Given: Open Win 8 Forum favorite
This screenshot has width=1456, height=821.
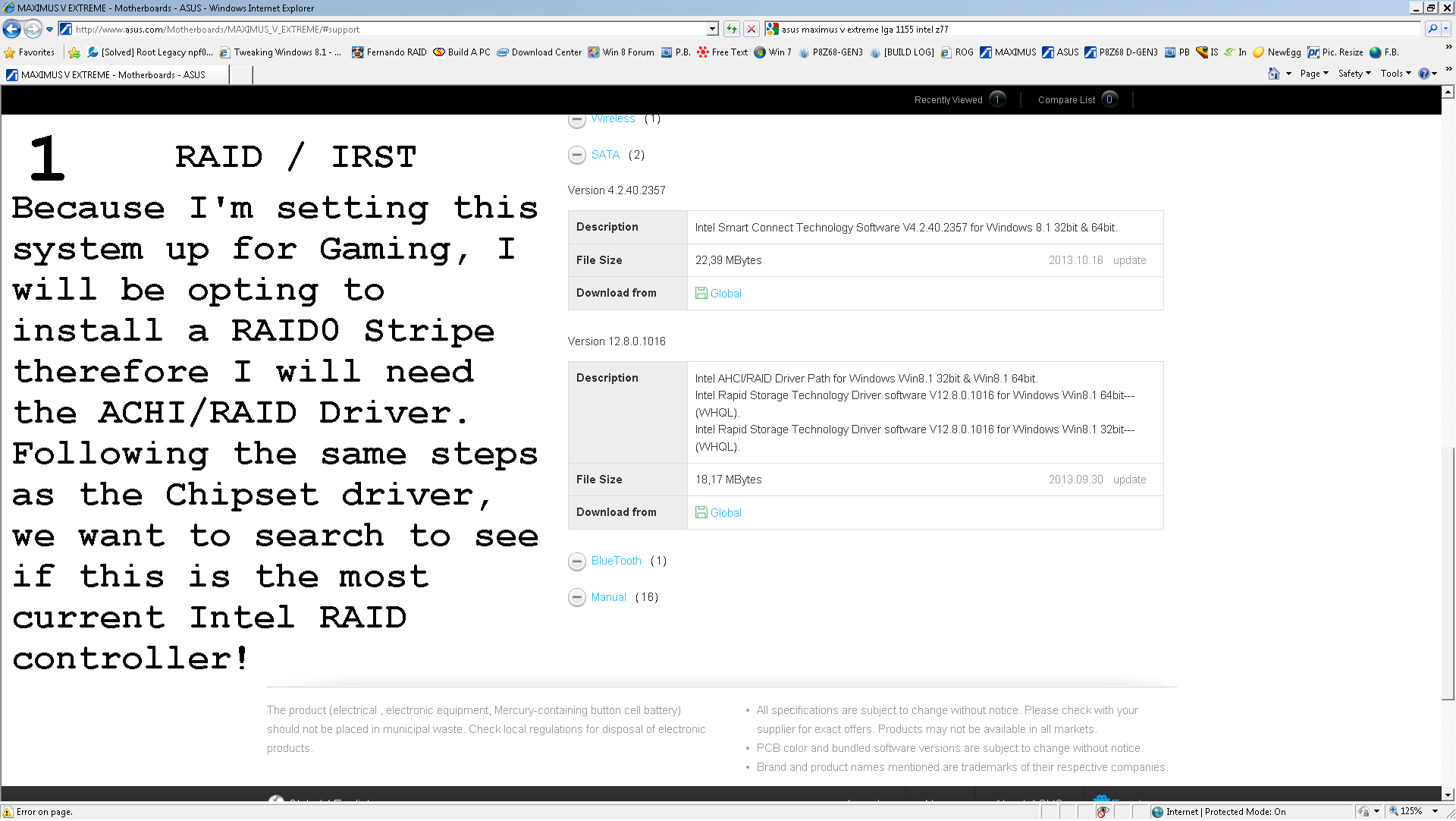Looking at the screenshot, I should [x=621, y=52].
